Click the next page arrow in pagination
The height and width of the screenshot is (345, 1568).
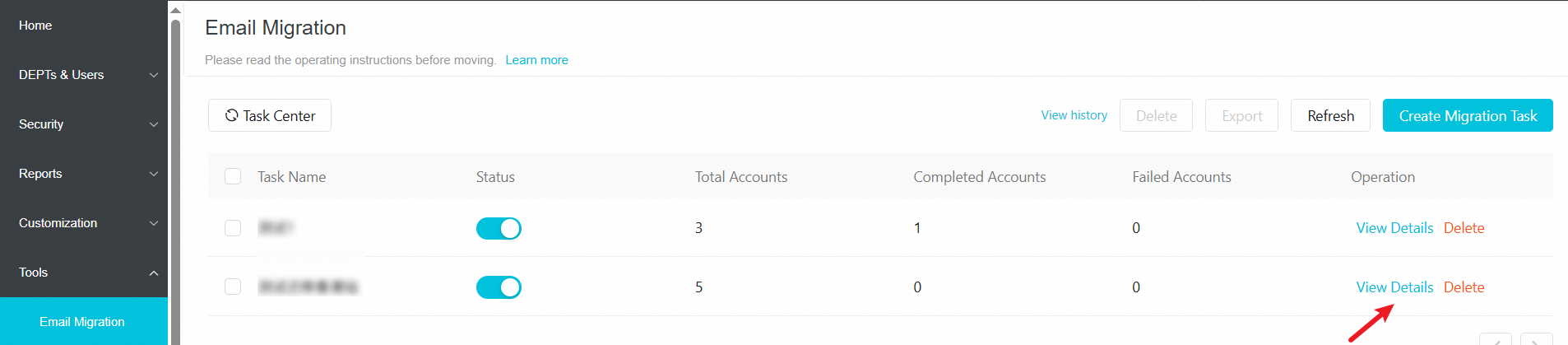pos(1537,339)
